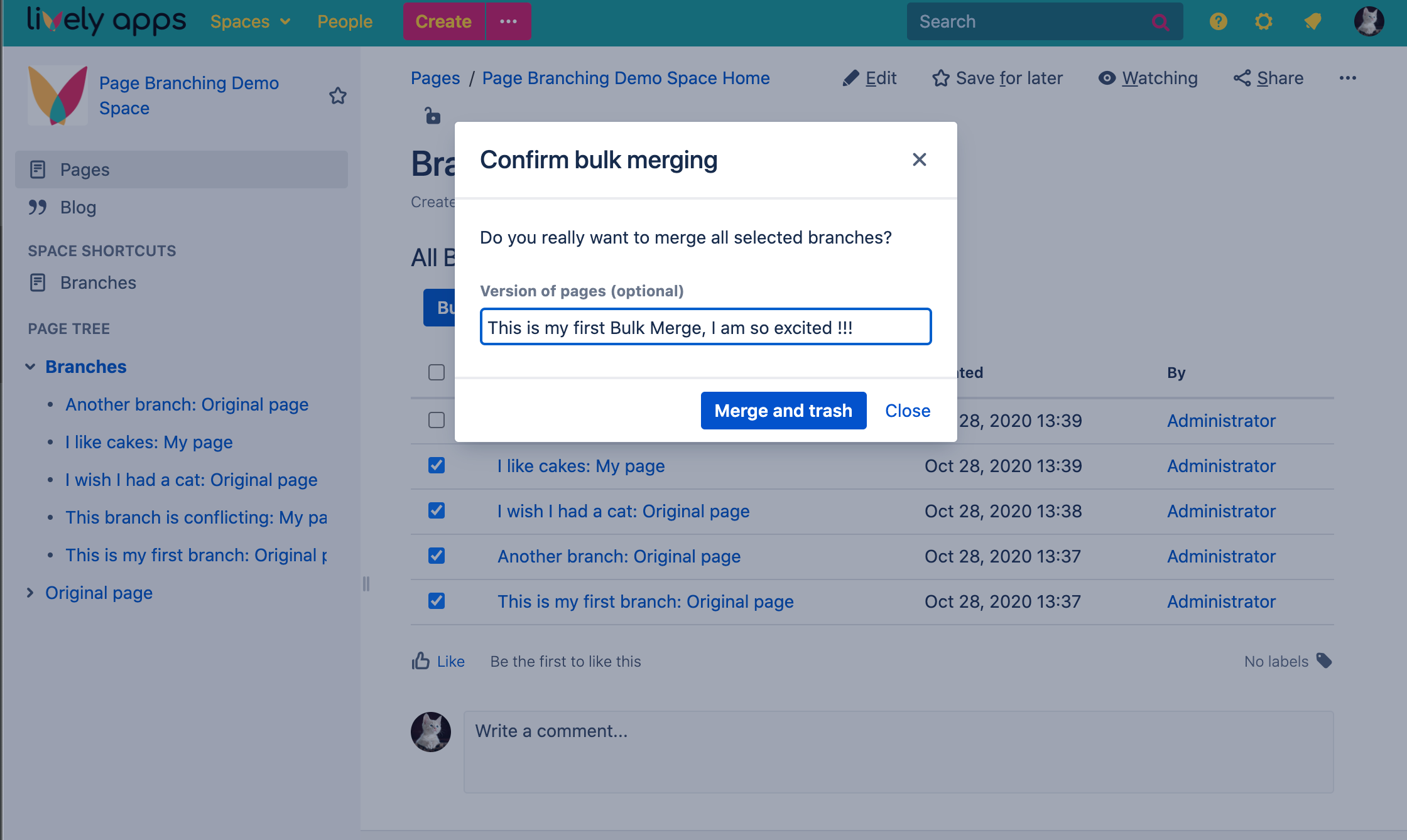Uncheck the Another branch: Original page checkbox

click(437, 556)
